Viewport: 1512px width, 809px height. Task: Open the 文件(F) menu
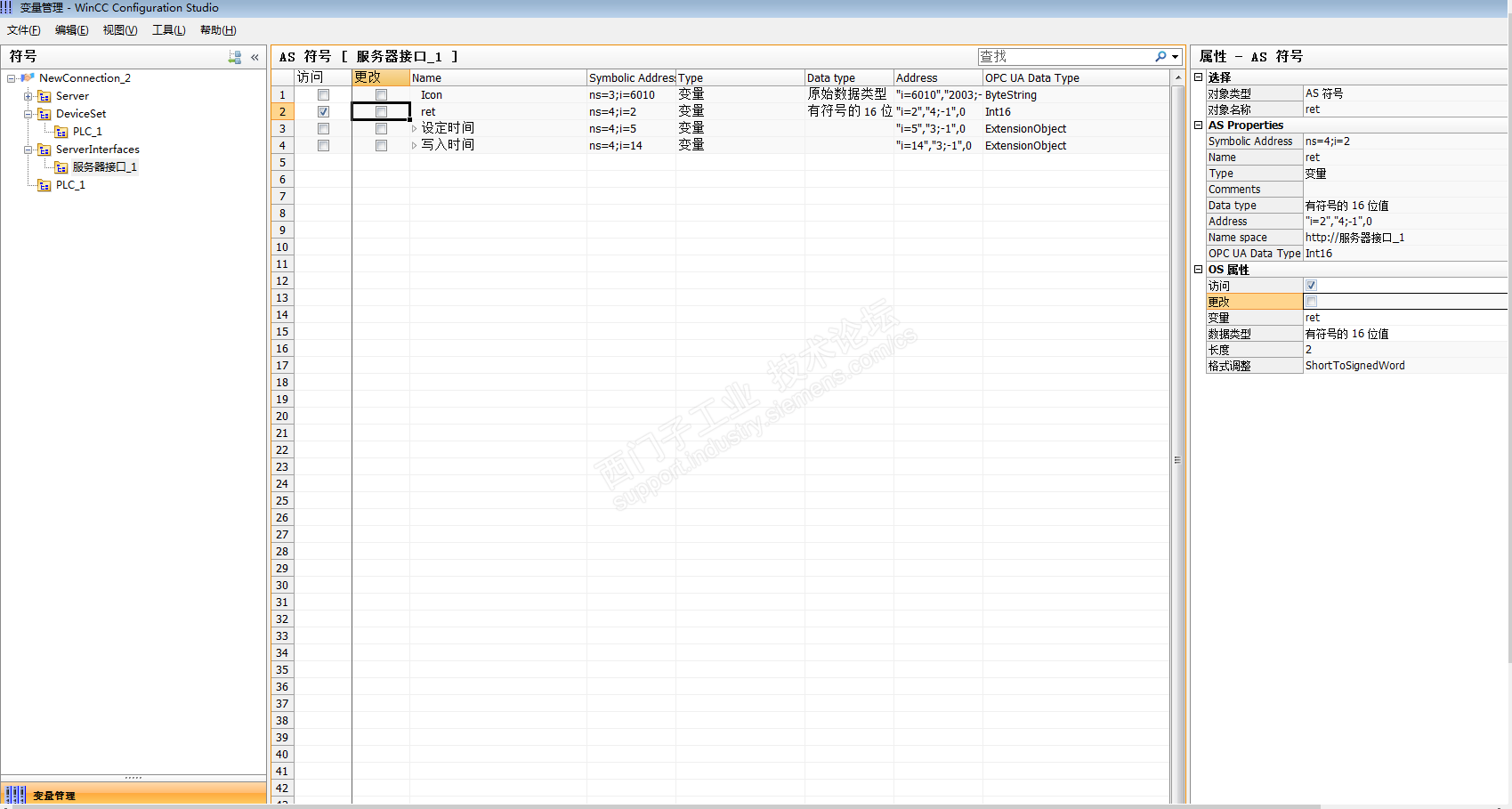(24, 30)
